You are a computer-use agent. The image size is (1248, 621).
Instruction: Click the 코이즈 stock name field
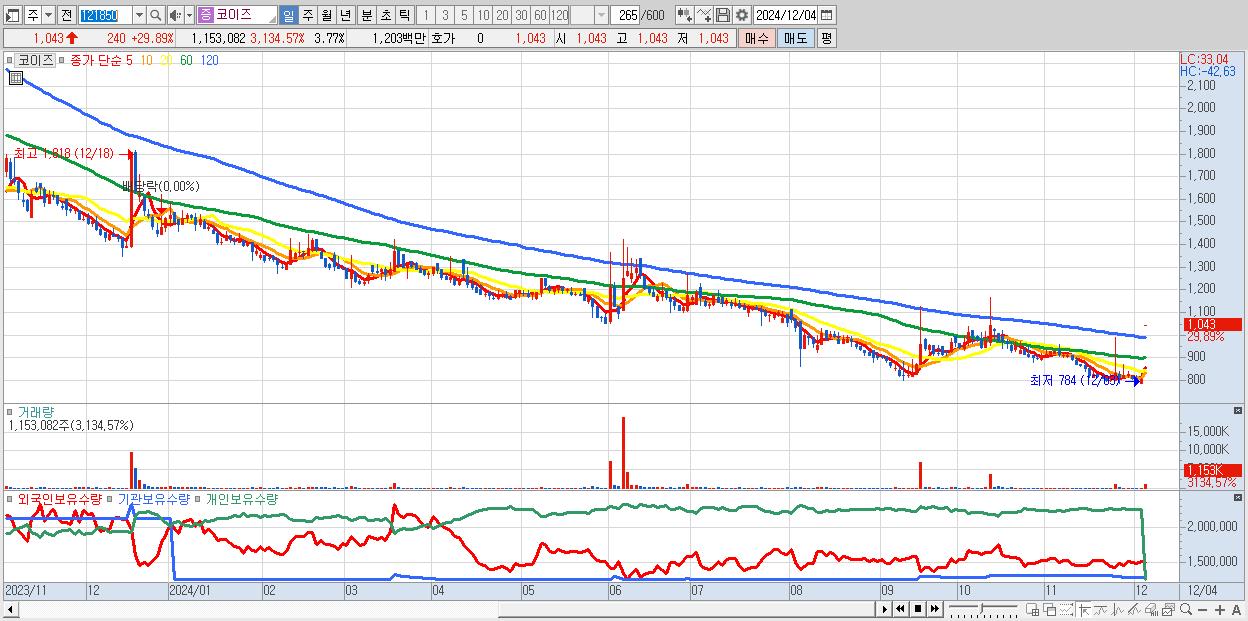point(236,15)
